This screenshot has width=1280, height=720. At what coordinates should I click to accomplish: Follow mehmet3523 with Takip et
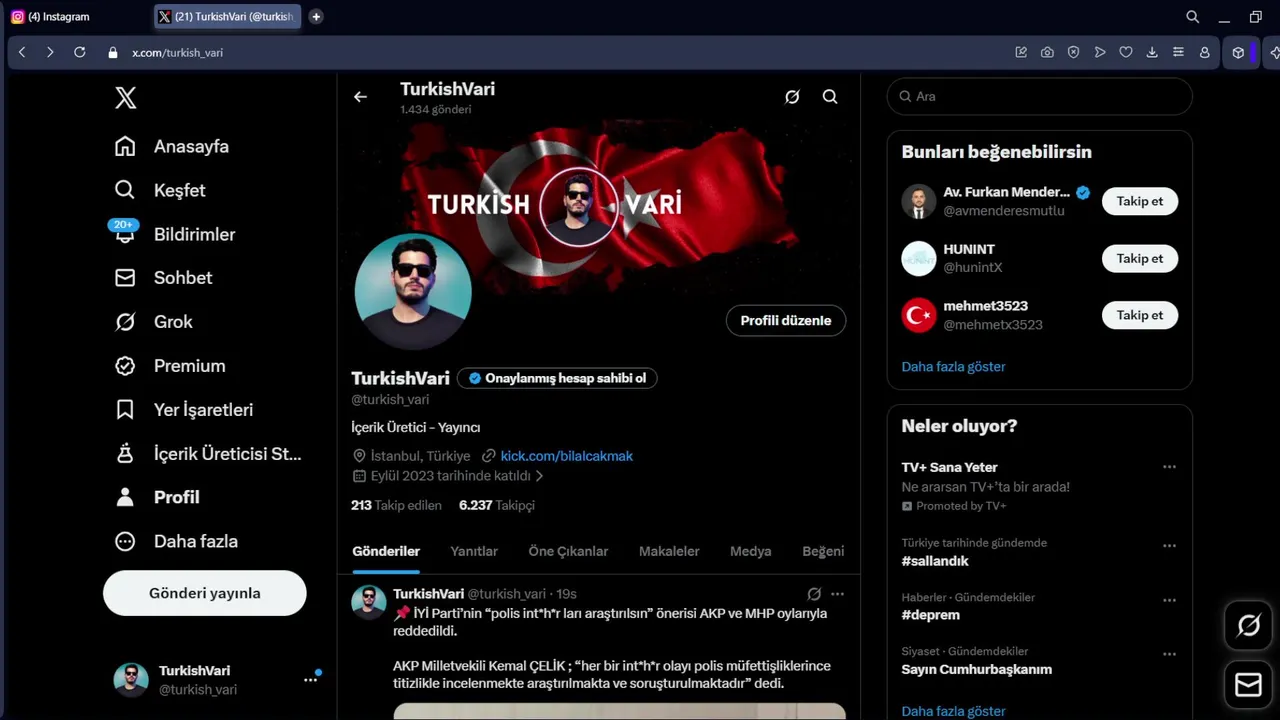pos(1140,315)
